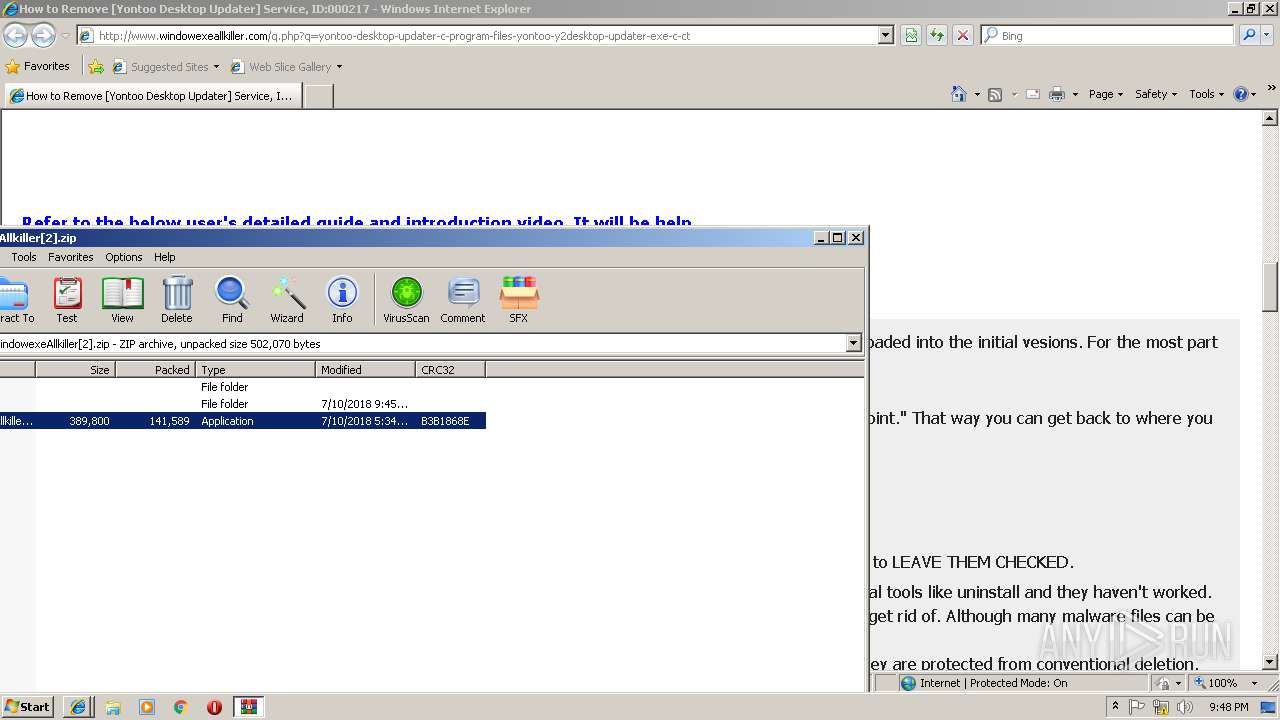
Task: Sort files by the Modified column header
Action: click(365, 370)
